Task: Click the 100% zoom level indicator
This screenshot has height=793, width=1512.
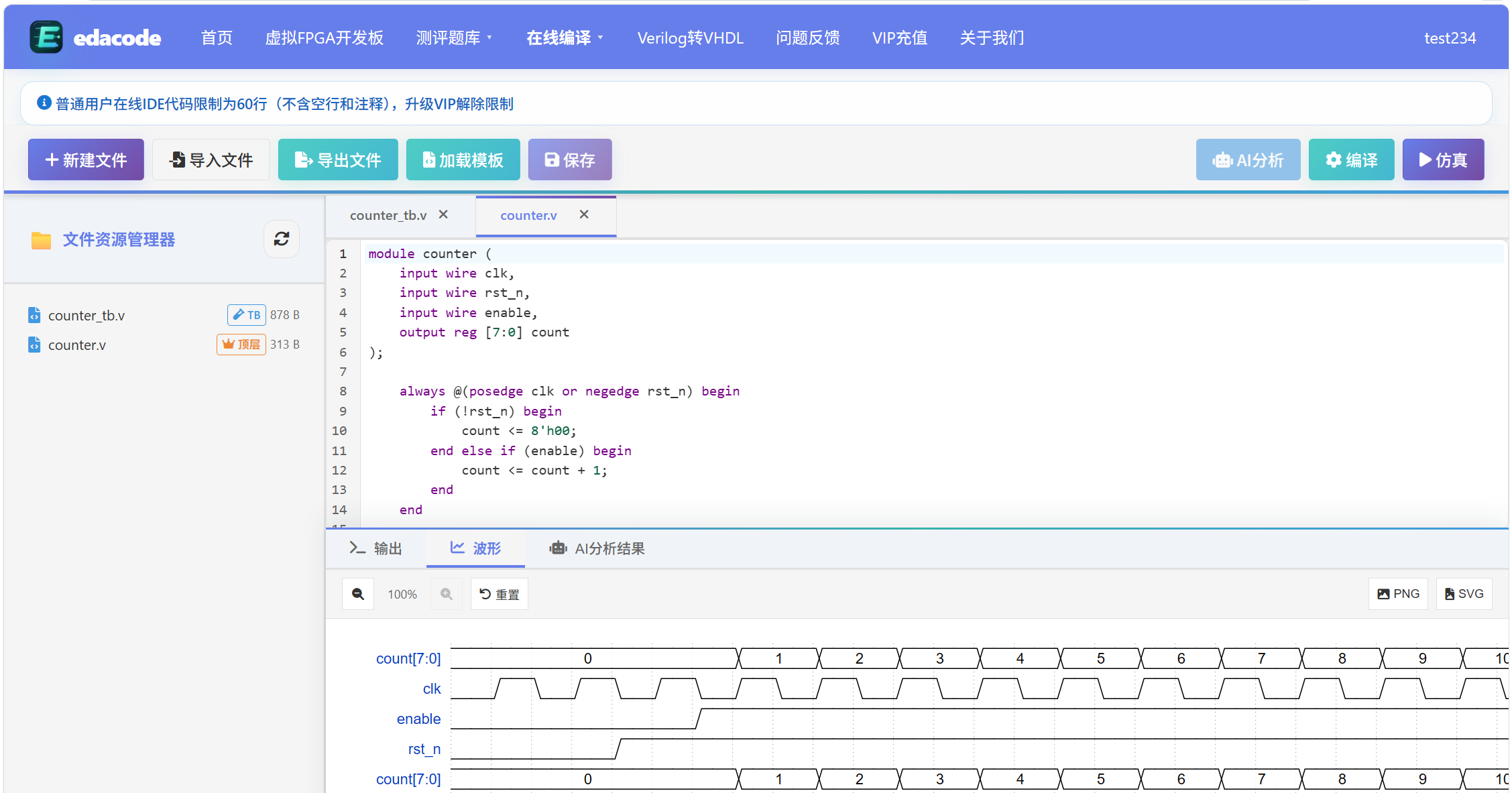Action: click(x=402, y=594)
